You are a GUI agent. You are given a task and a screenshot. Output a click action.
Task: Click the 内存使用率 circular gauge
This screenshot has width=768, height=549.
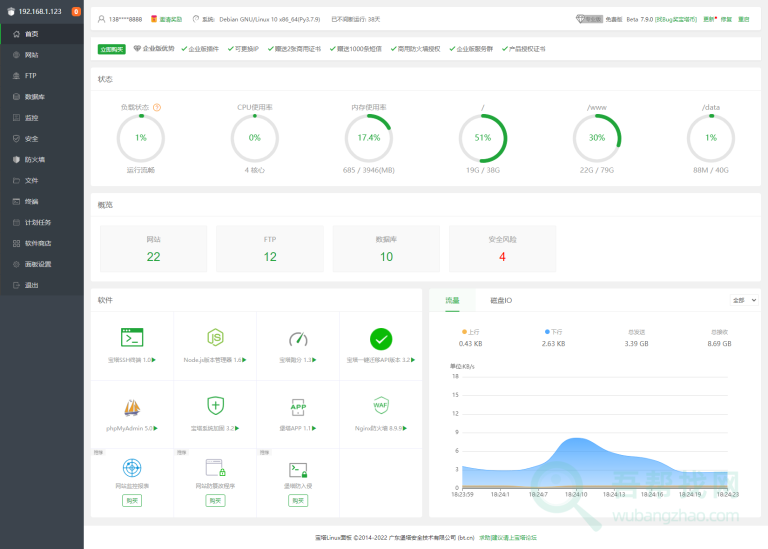click(368, 138)
